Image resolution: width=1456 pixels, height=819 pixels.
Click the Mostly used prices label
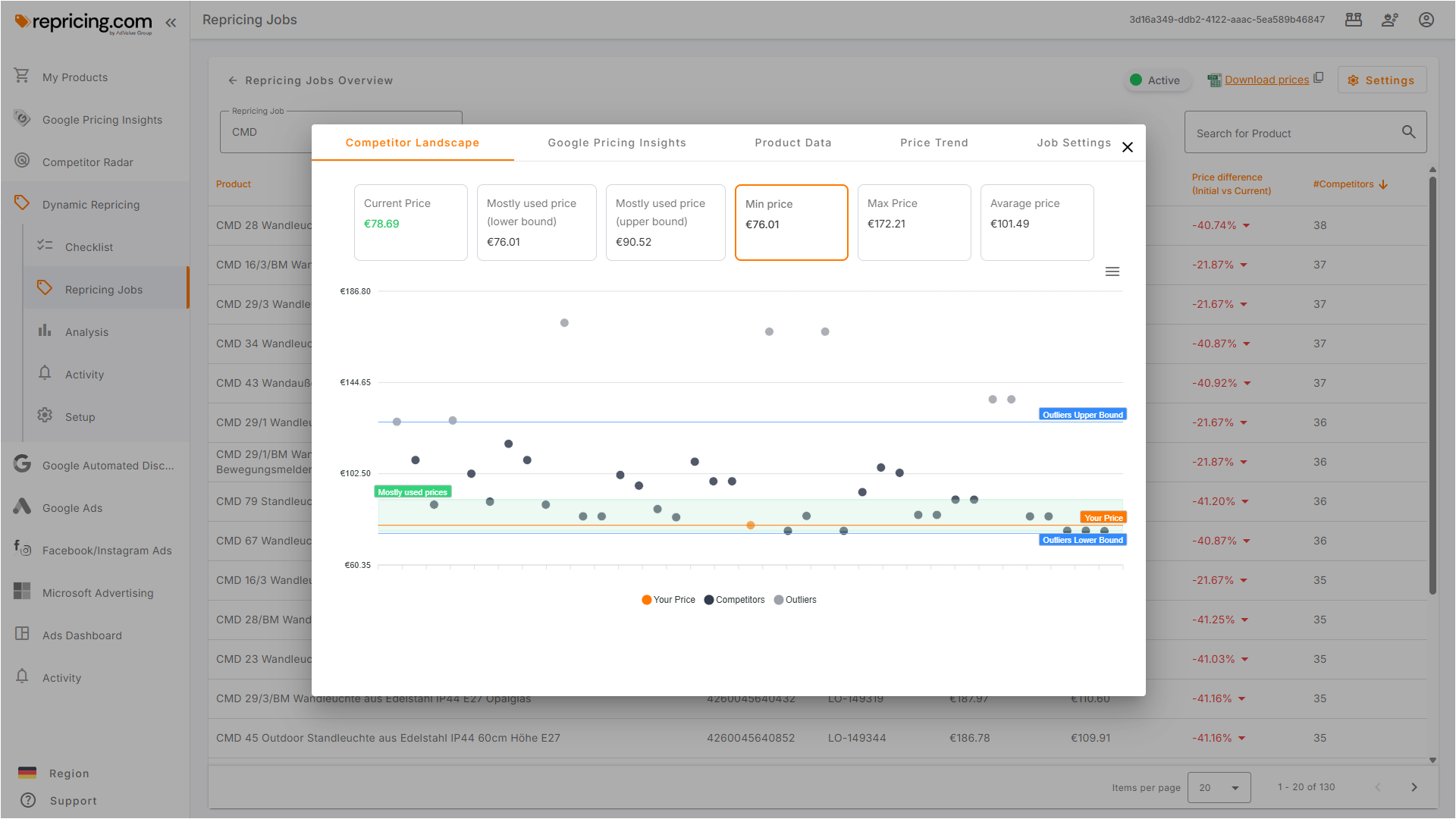pos(413,492)
